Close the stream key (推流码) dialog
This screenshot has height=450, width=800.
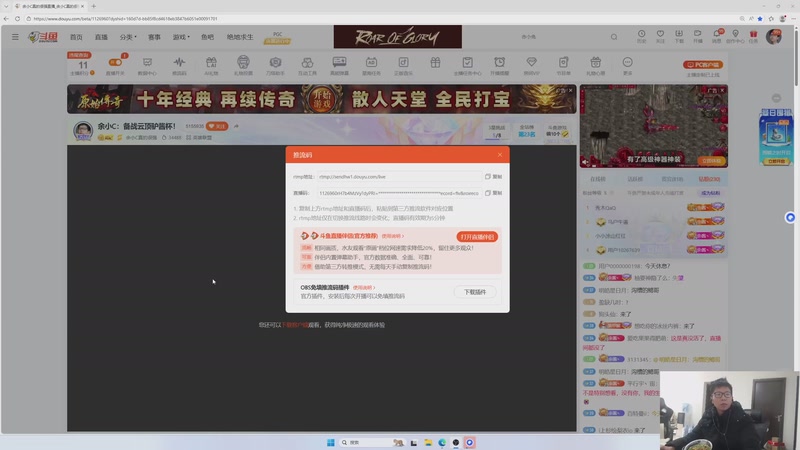(499, 155)
